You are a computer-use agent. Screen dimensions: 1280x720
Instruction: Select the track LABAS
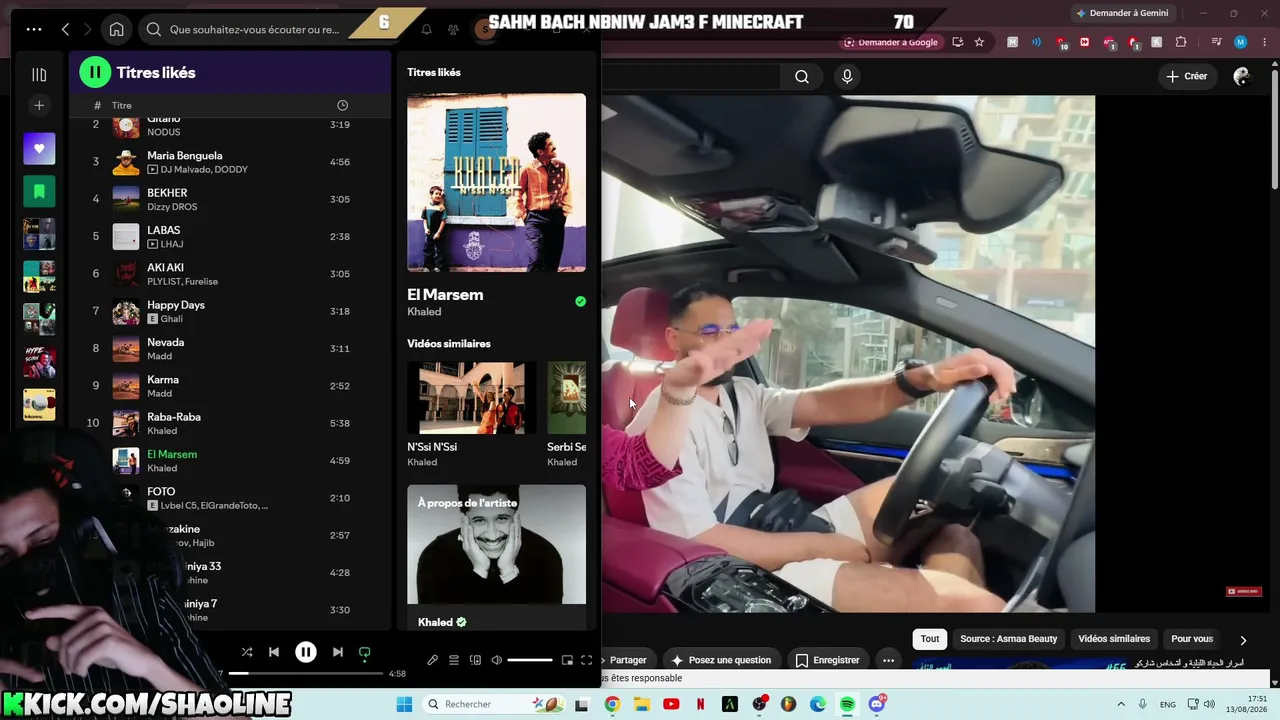pyautogui.click(x=230, y=237)
